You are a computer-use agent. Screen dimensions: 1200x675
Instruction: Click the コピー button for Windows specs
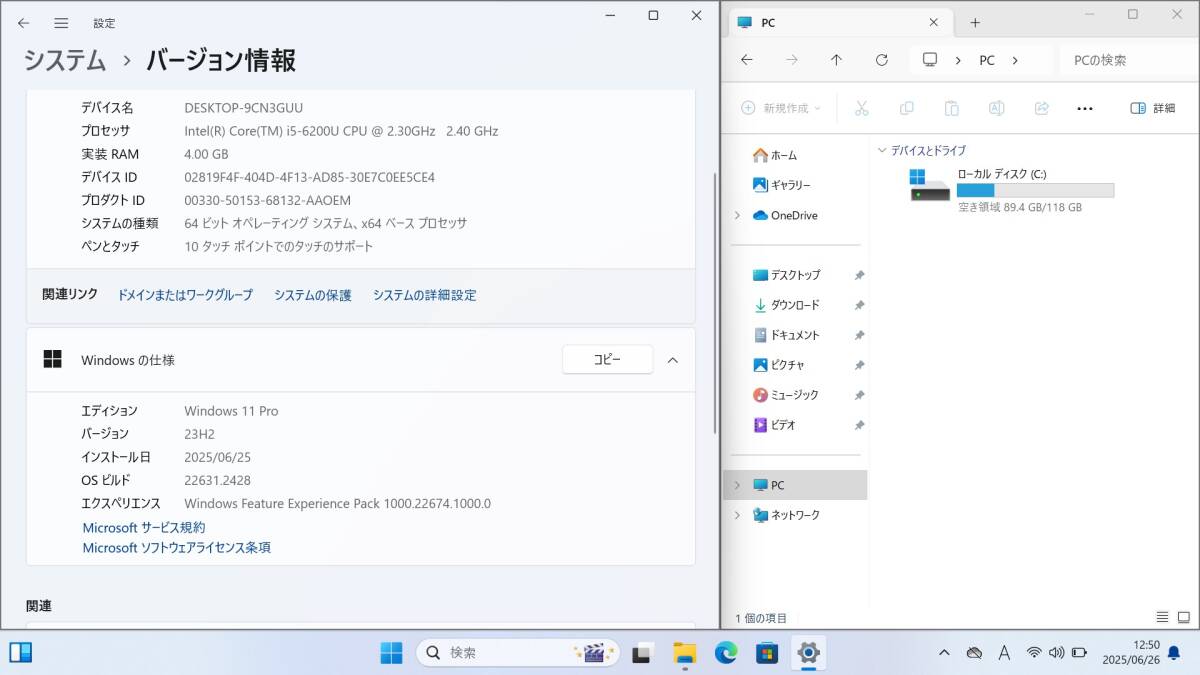pyautogui.click(x=607, y=359)
